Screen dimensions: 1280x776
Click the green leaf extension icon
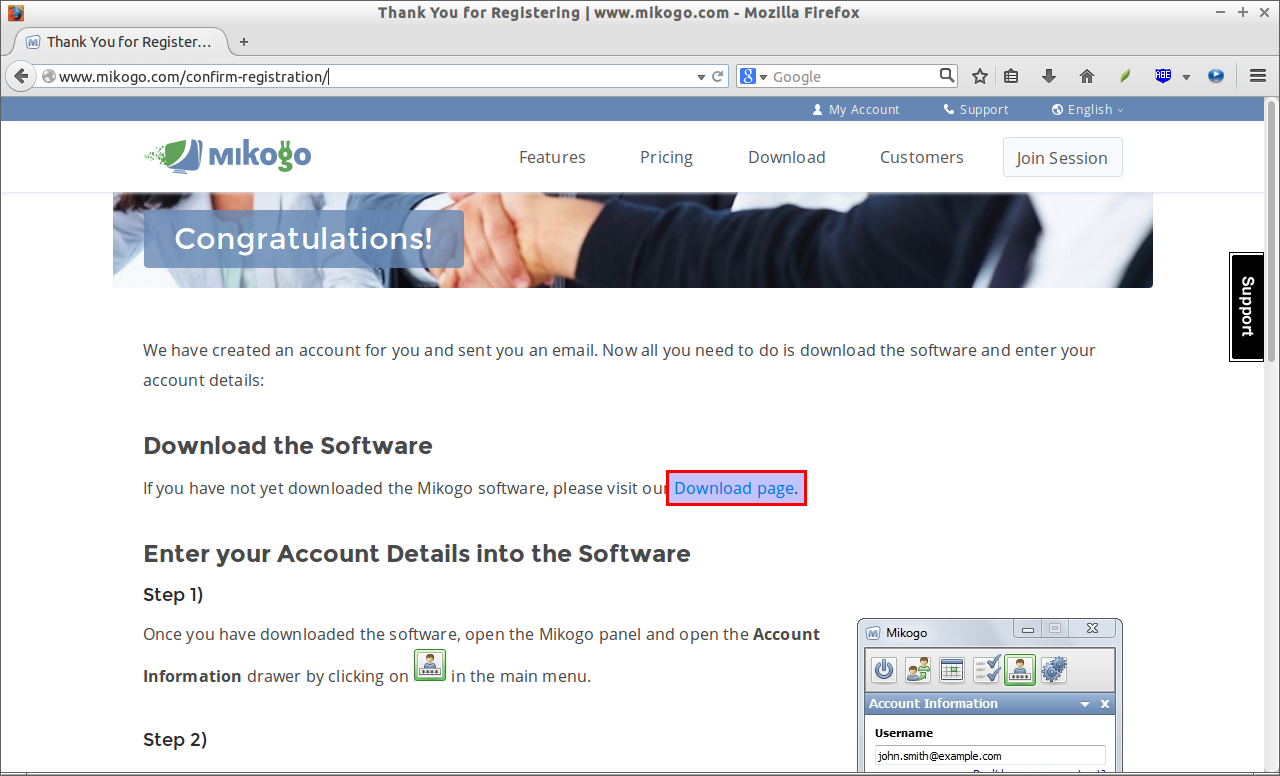(x=1125, y=76)
